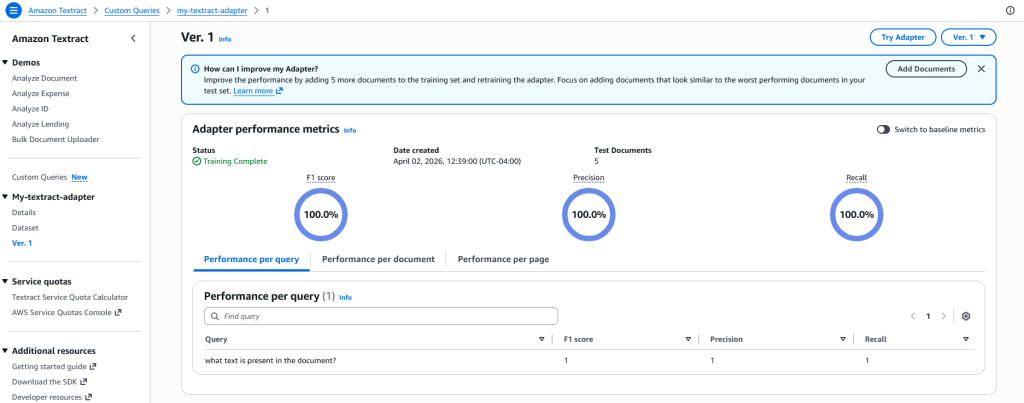The height and width of the screenshot is (403, 1024).
Task: Toggle Switch to baseline metrics
Action: 884,130
